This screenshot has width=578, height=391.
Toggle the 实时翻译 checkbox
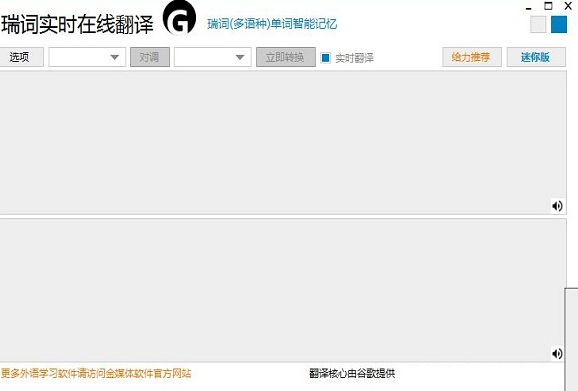(325, 57)
